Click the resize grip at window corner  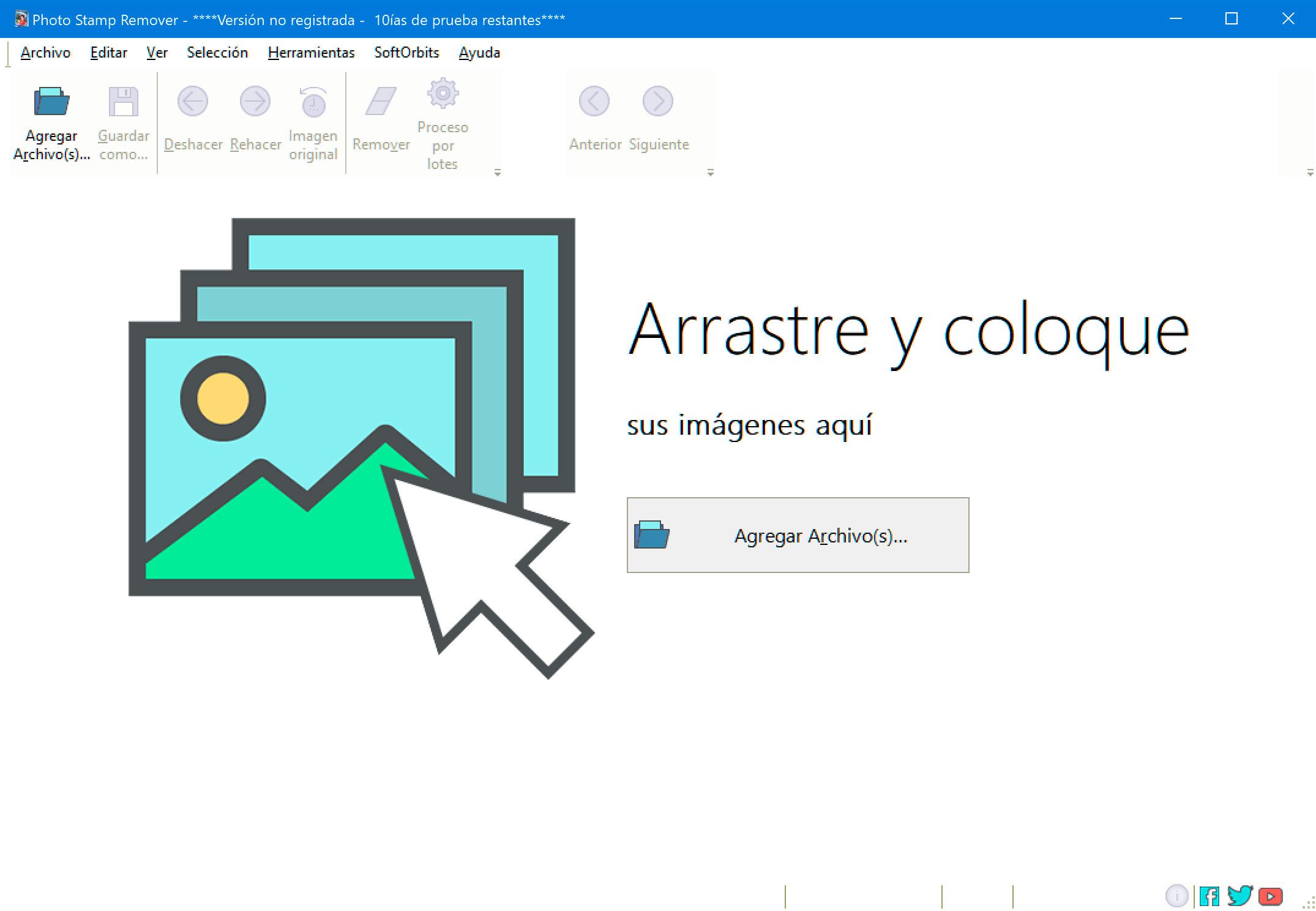(1309, 902)
